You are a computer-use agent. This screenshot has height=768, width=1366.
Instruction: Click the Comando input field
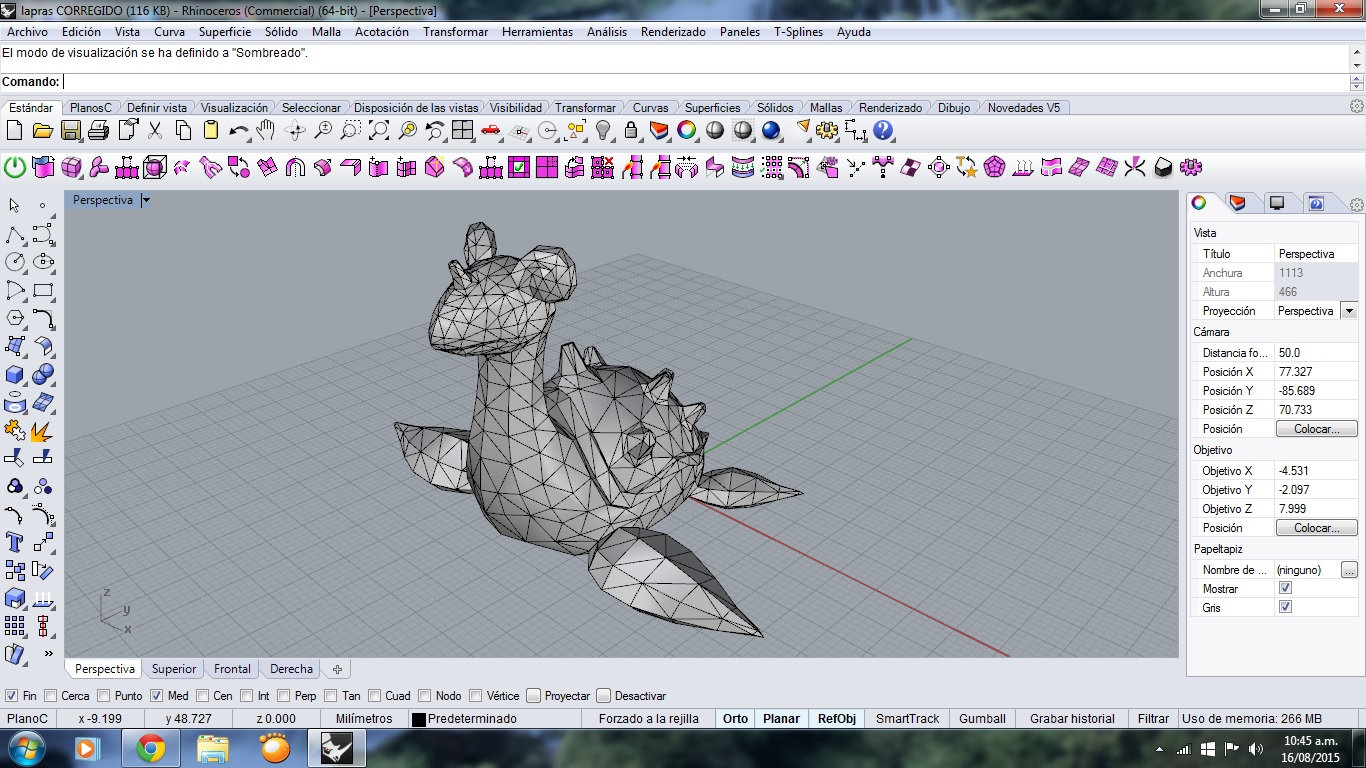coord(705,82)
